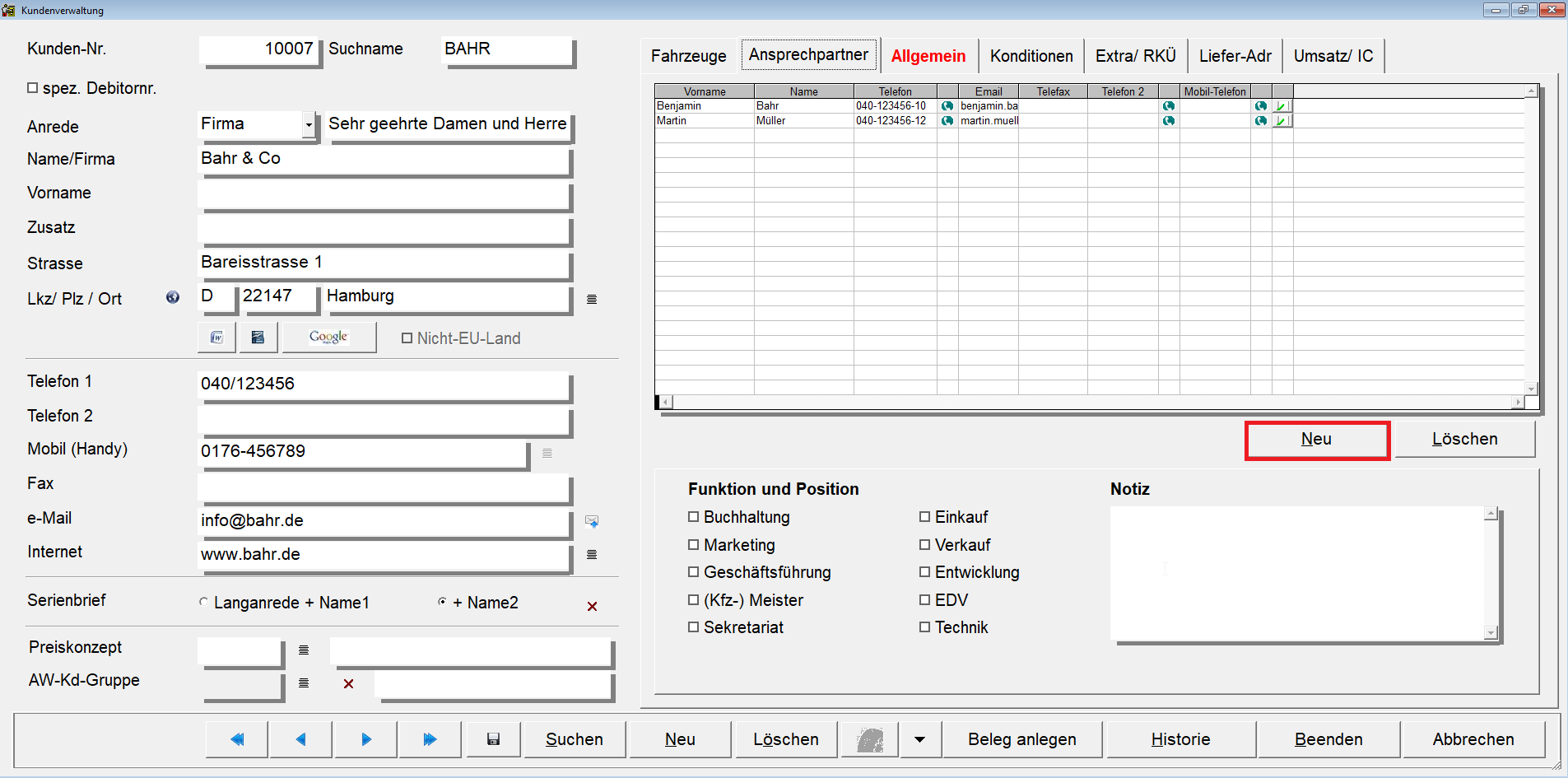Click the list icon beside the Internet field

pos(591,555)
